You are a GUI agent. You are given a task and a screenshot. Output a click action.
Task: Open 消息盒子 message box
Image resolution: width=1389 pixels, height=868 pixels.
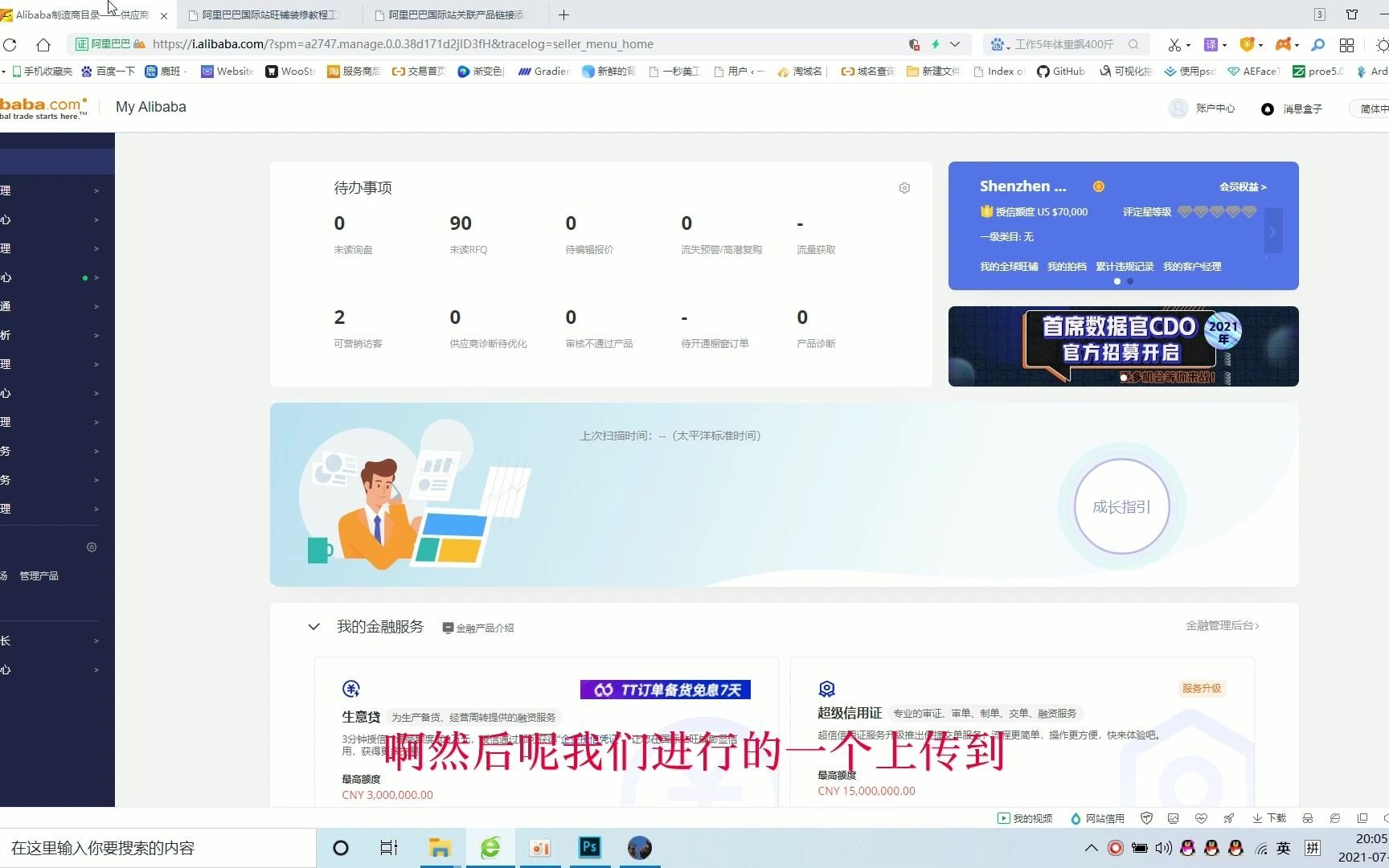coord(1292,108)
